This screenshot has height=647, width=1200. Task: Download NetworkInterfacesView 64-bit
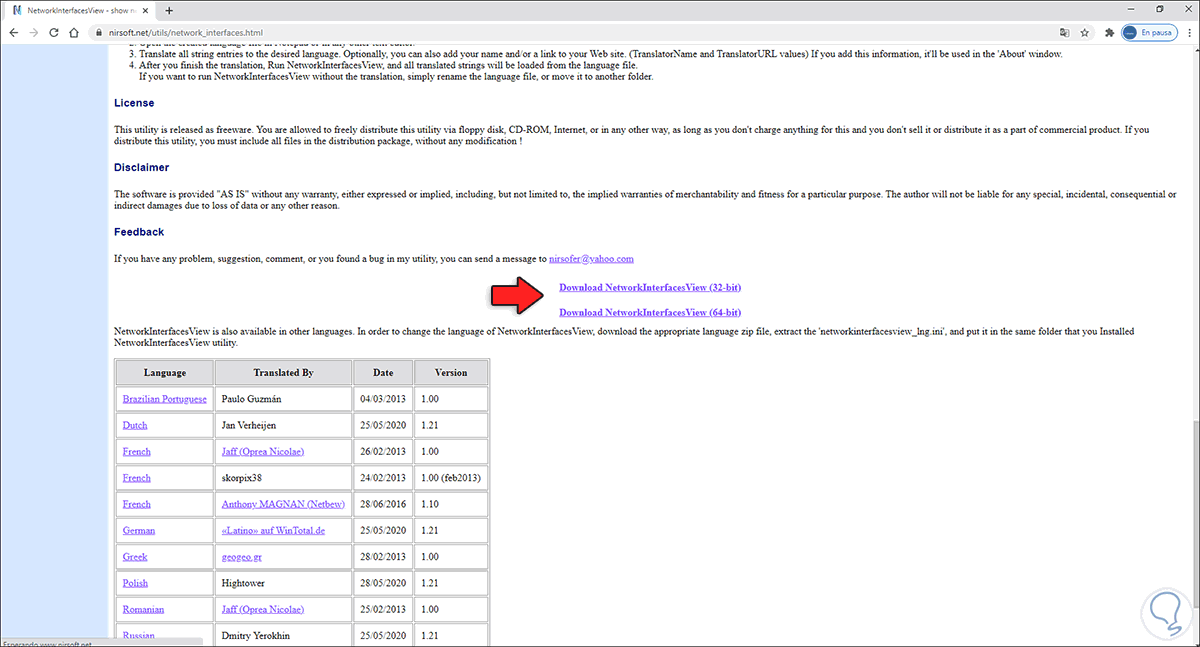649,312
